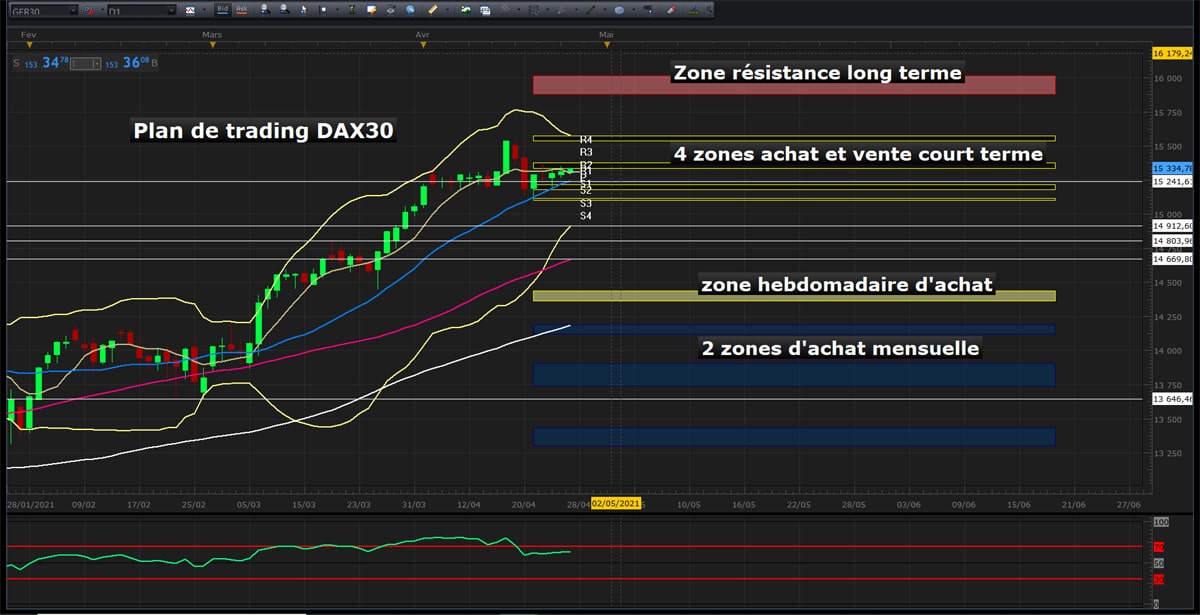Click the instrument search icon next to GER30
The width and height of the screenshot is (1200, 615).
[x=90, y=10]
